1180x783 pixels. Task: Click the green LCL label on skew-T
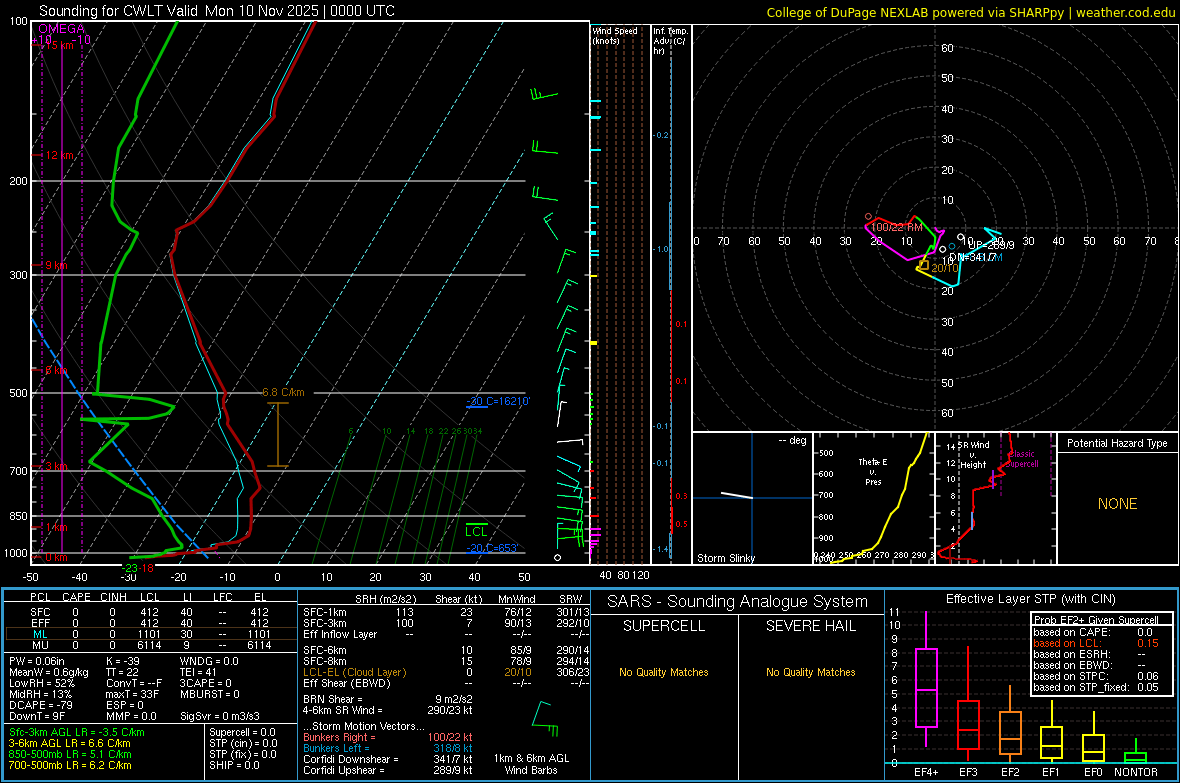476,532
